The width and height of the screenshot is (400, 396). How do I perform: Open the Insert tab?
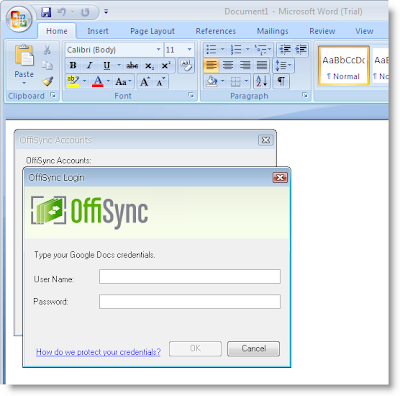98,31
